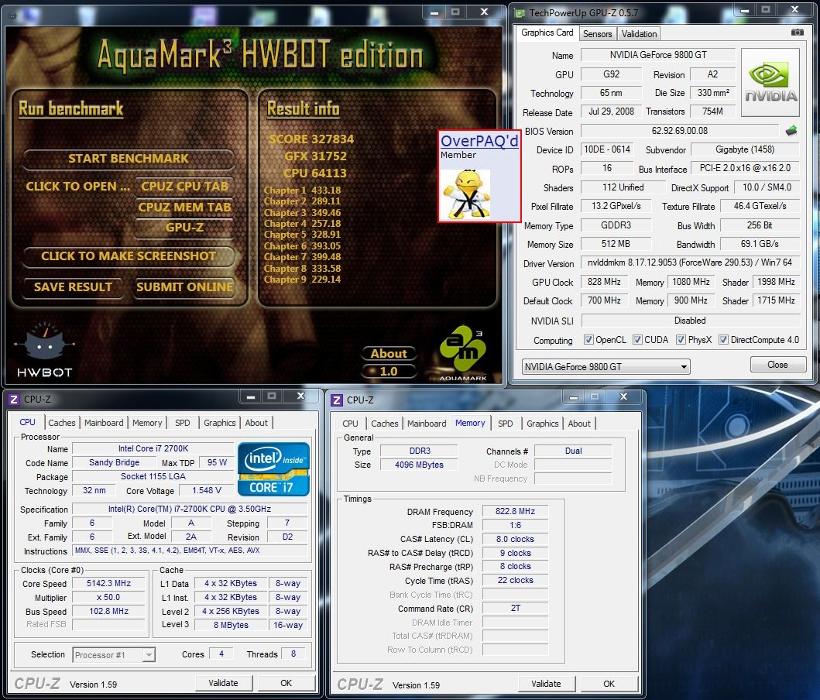Open SPD tab in left CPU-Z window

[x=183, y=423]
